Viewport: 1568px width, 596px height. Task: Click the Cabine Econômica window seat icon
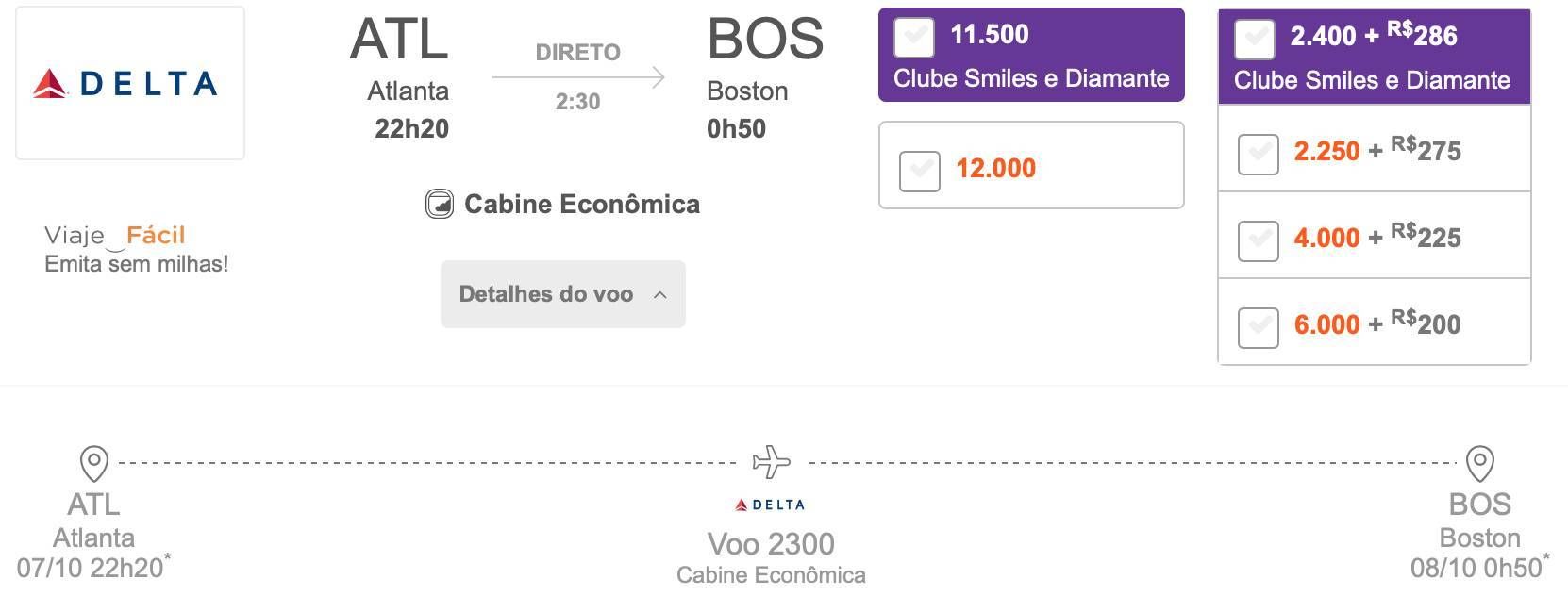point(440,204)
